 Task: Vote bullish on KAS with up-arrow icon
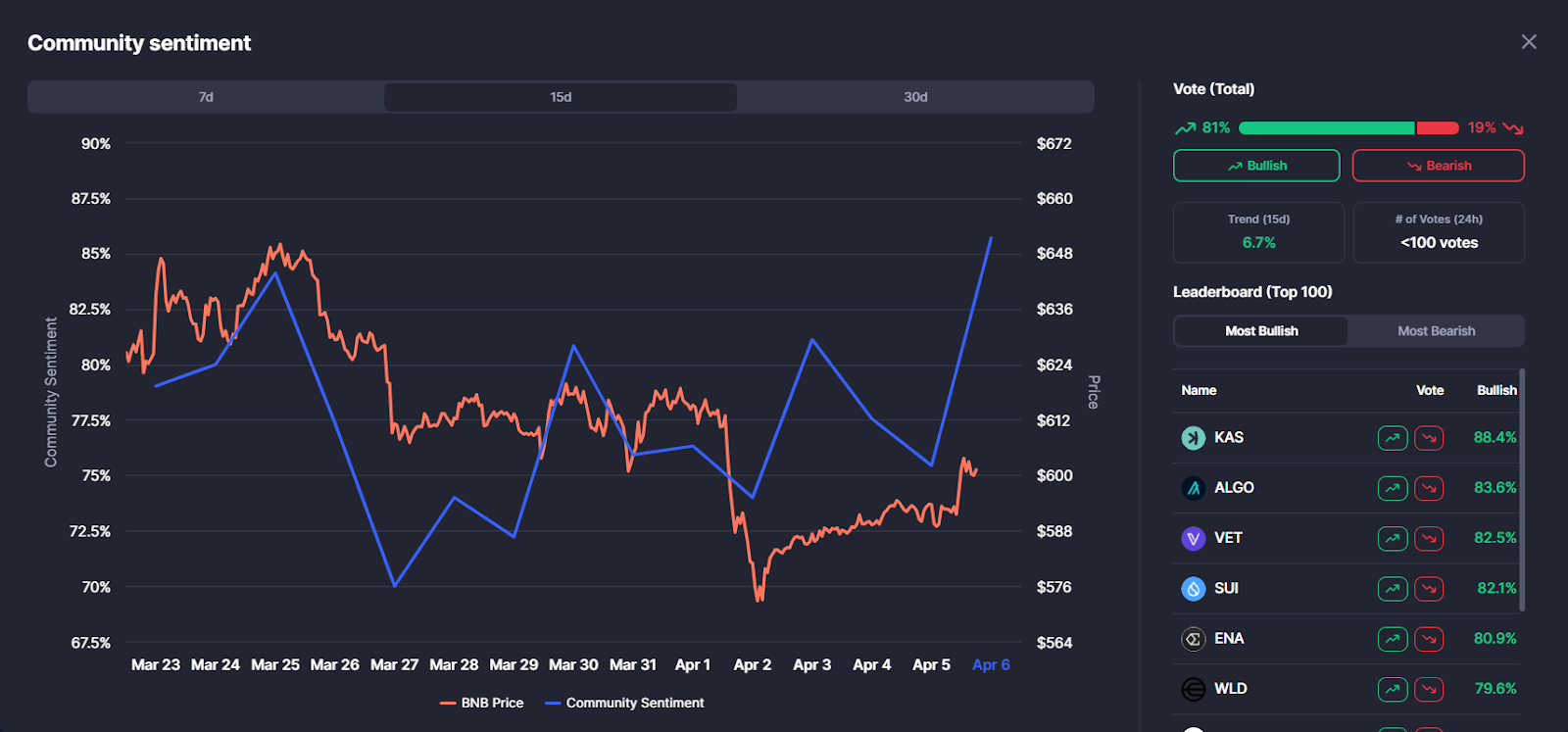point(1392,438)
